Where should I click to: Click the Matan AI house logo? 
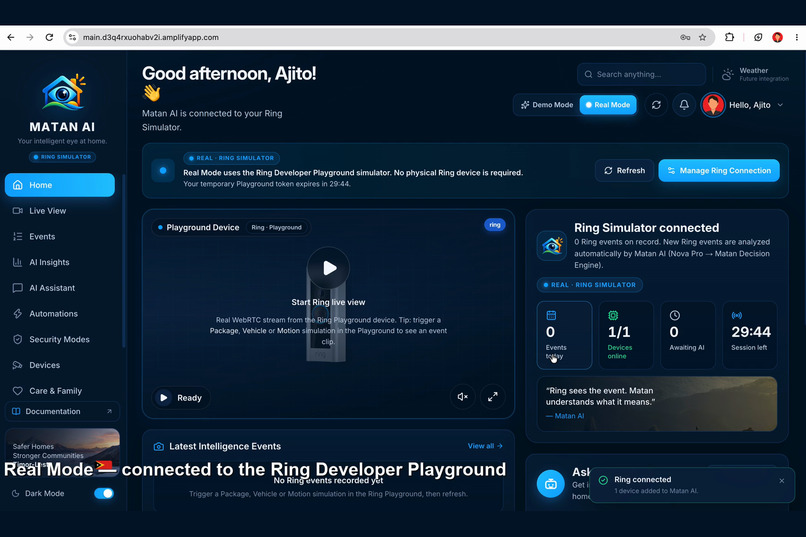click(63, 92)
